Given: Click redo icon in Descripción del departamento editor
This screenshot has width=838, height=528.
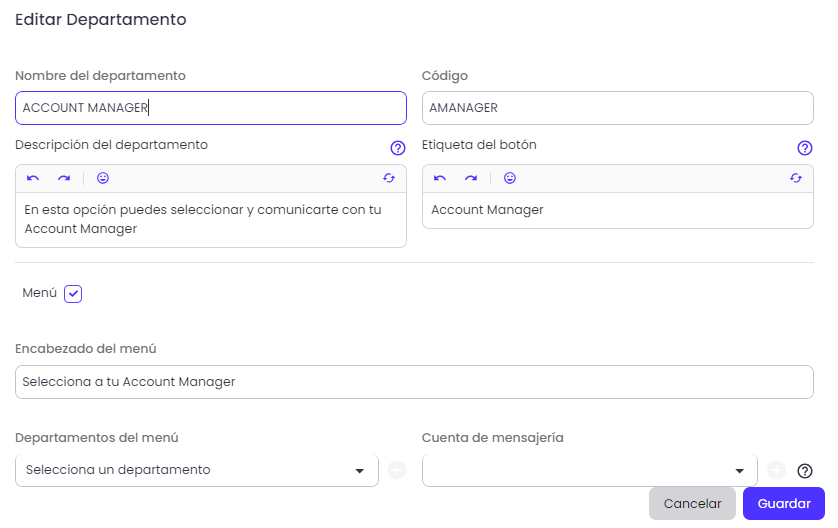Looking at the screenshot, I should [64, 178].
